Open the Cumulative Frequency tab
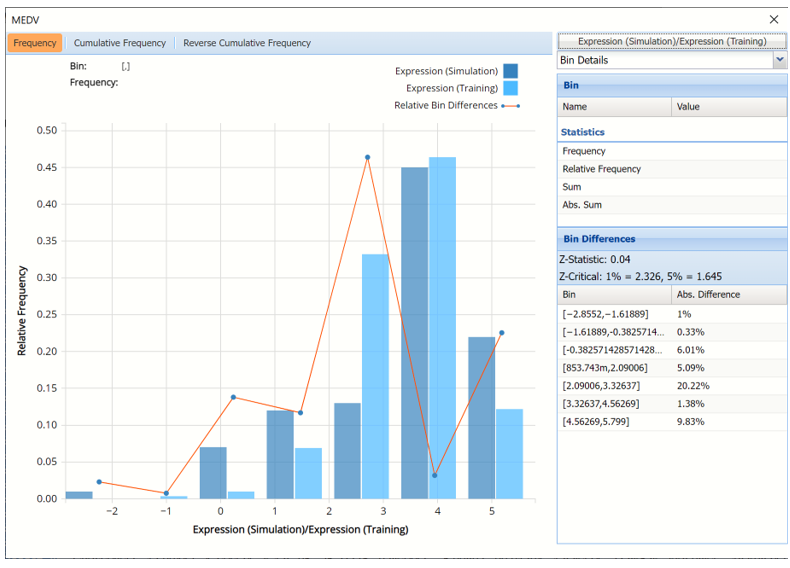The width and height of the screenshot is (790, 568). [119, 43]
